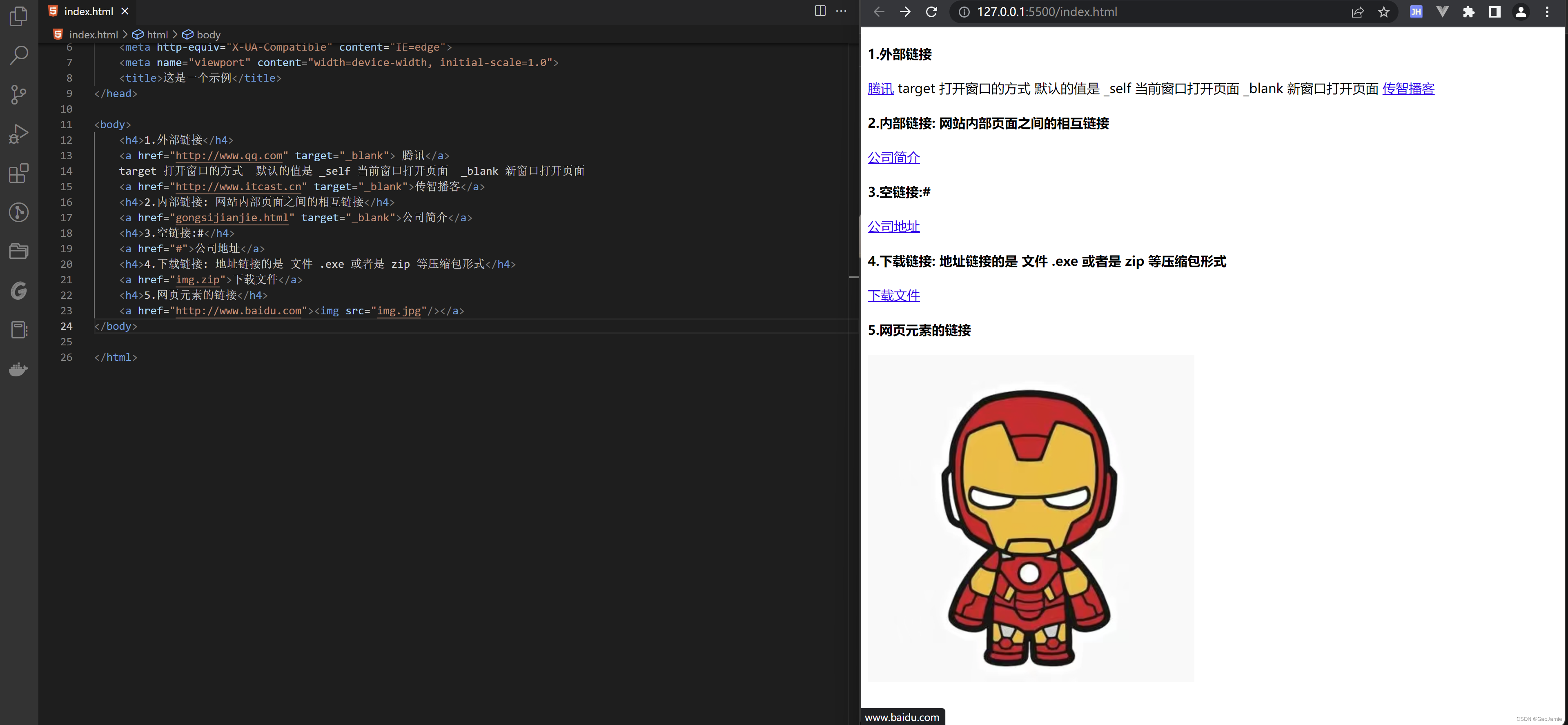
Task: Open the Docker view in the sidebar
Action: pos(19,369)
